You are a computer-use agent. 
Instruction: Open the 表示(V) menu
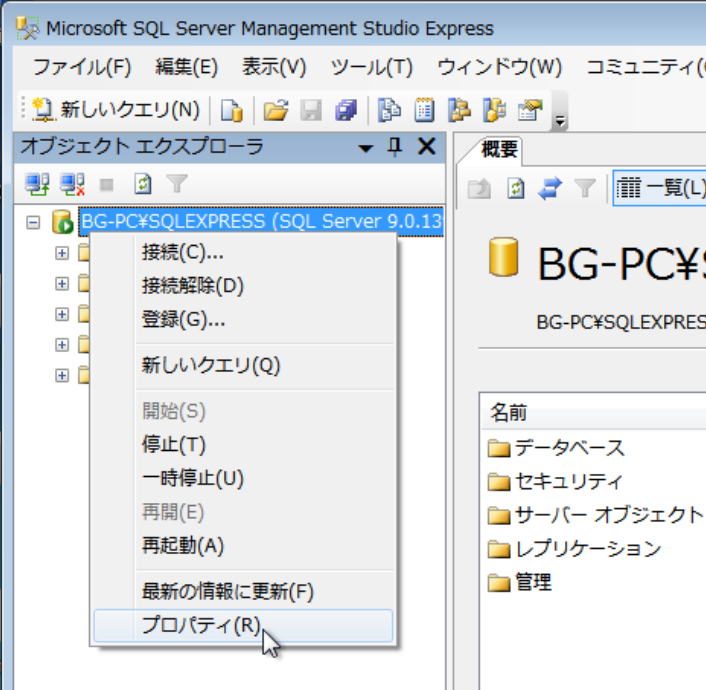(274, 68)
